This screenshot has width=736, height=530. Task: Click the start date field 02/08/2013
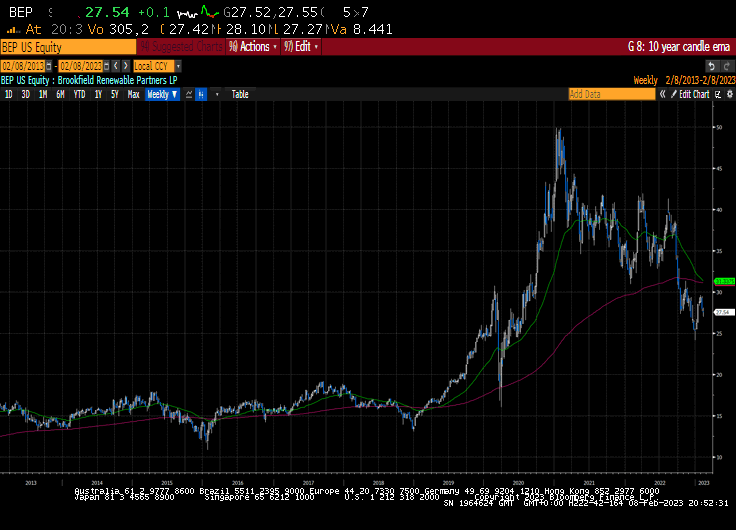(x=23, y=66)
